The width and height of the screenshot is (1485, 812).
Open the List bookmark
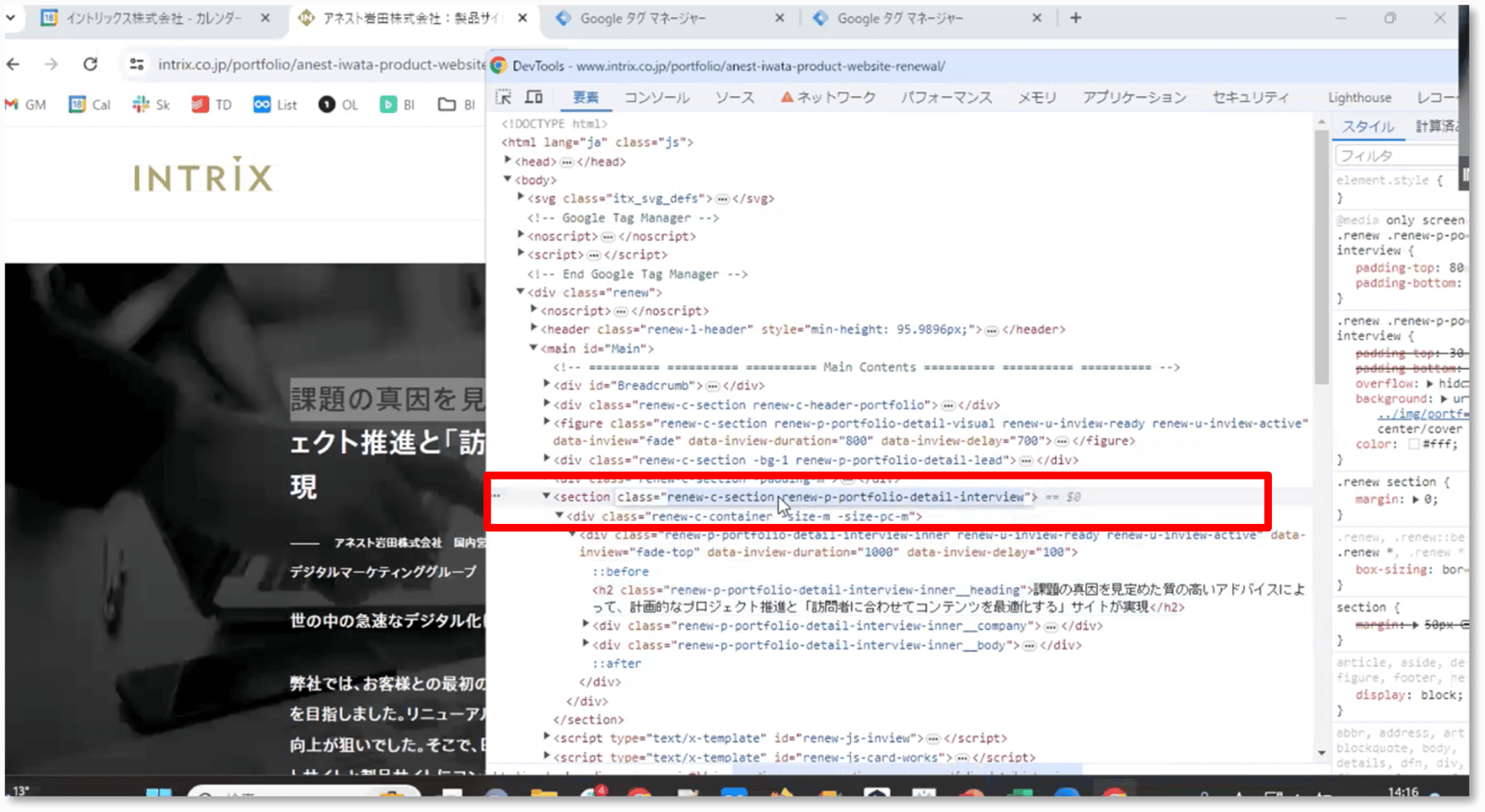[275, 105]
